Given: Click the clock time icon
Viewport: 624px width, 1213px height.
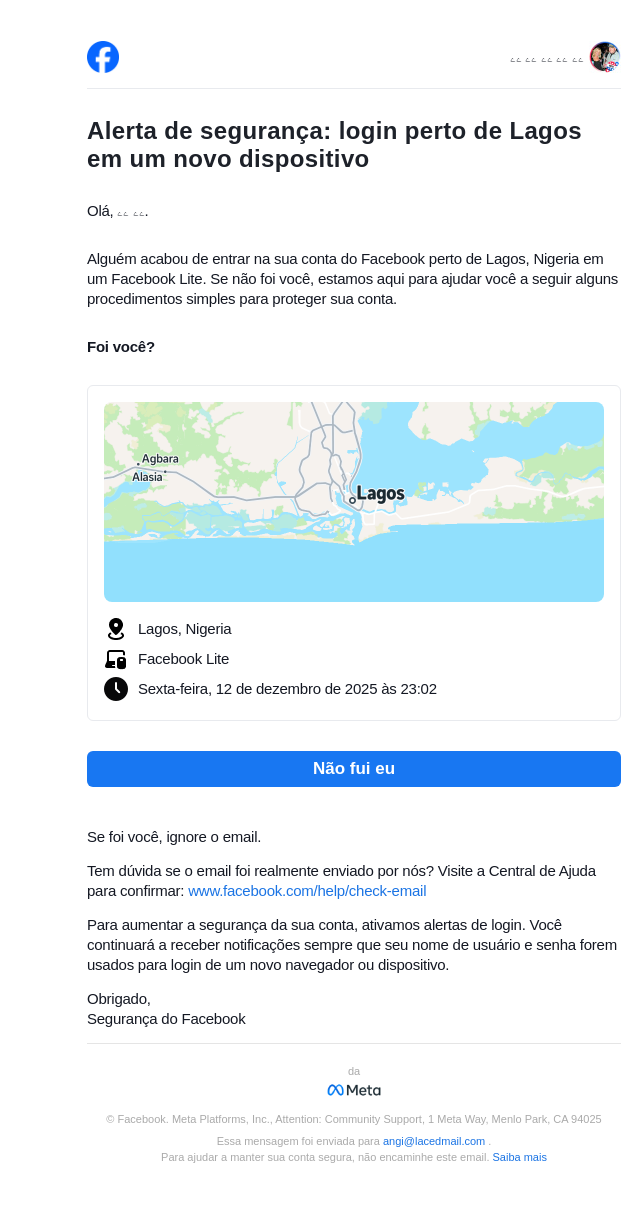Looking at the screenshot, I should coord(116,689).
